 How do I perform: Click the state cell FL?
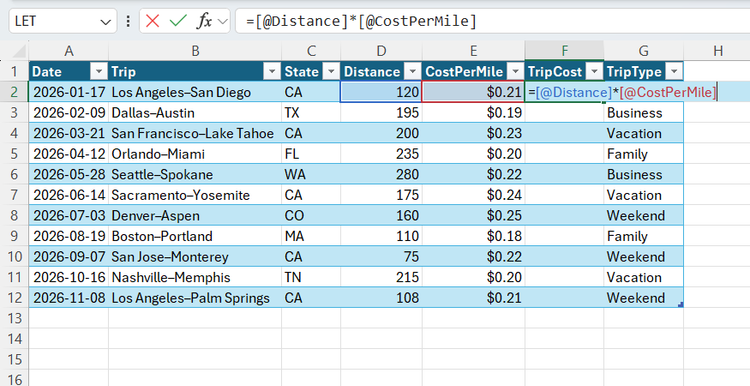click(x=311, y=154)
